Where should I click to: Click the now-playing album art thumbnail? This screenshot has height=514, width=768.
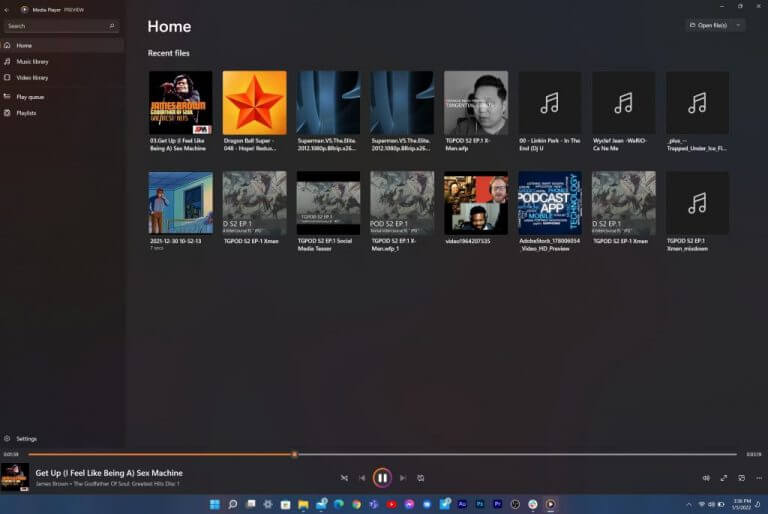click(15, 477)
